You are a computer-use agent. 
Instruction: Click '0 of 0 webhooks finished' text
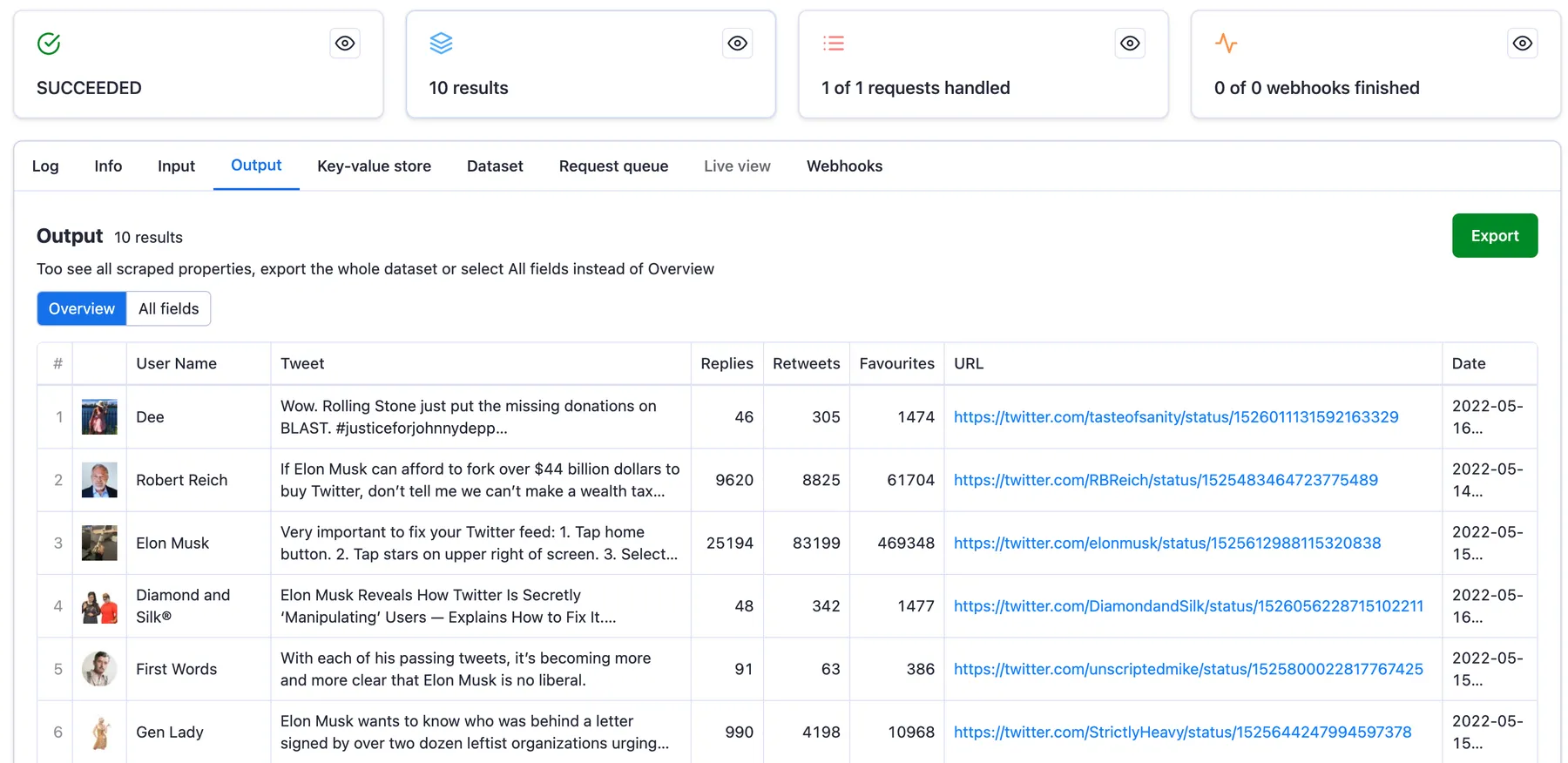tap(1316, 88)
